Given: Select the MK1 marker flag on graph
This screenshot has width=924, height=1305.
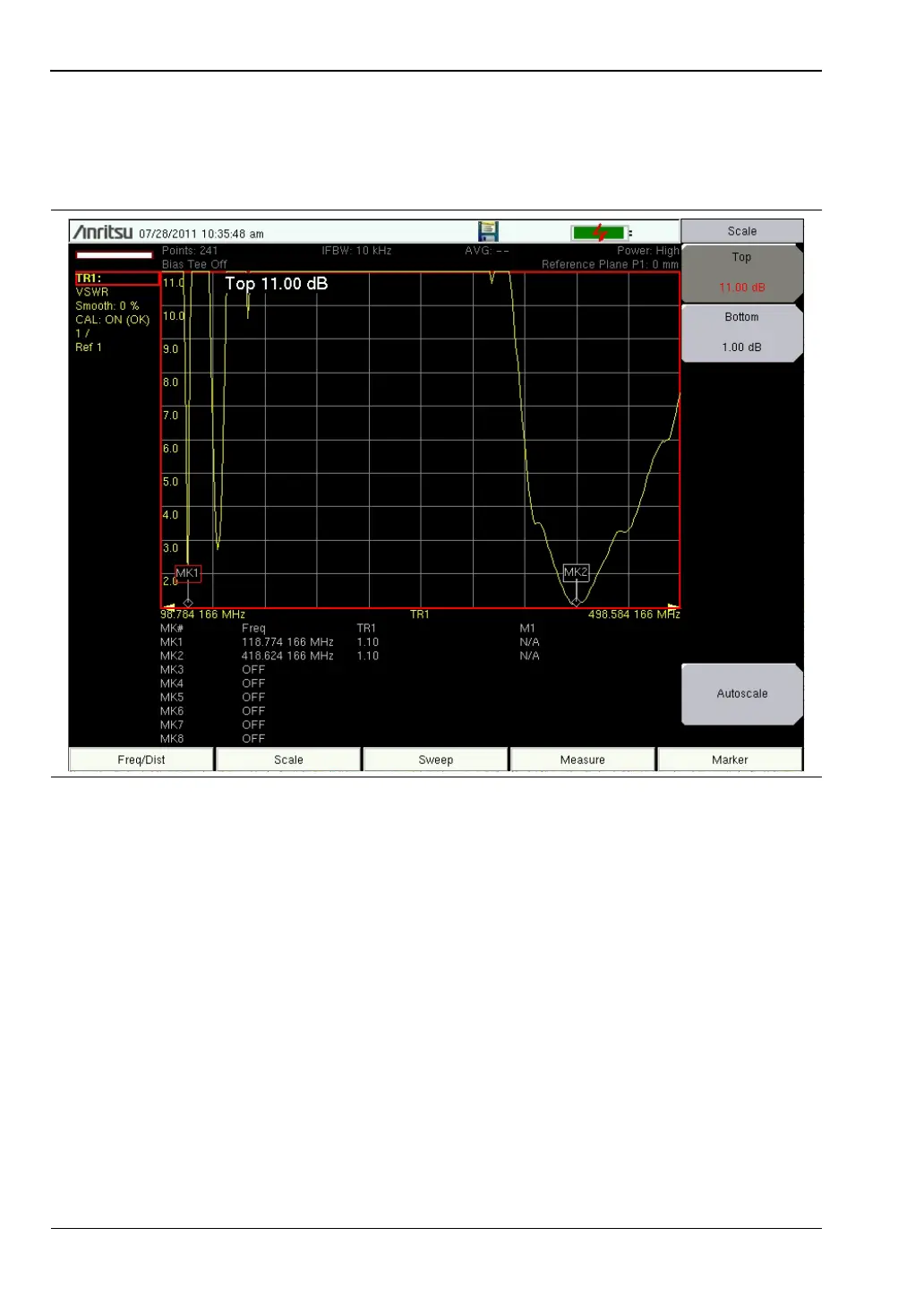Looking at the screenshot, I should pyautogui.click(x=187, y=573).
